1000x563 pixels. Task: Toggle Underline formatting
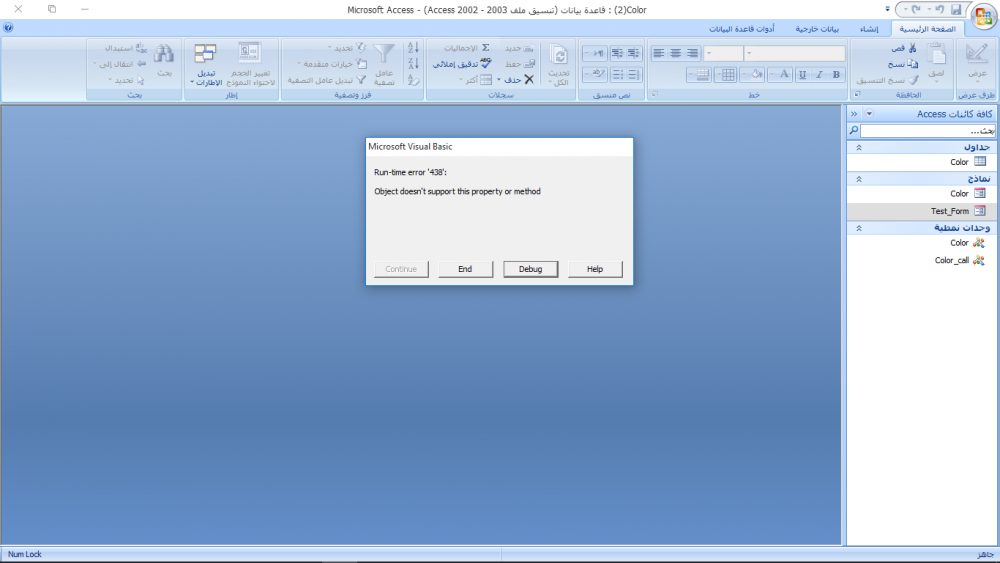[x=802, y=75]
